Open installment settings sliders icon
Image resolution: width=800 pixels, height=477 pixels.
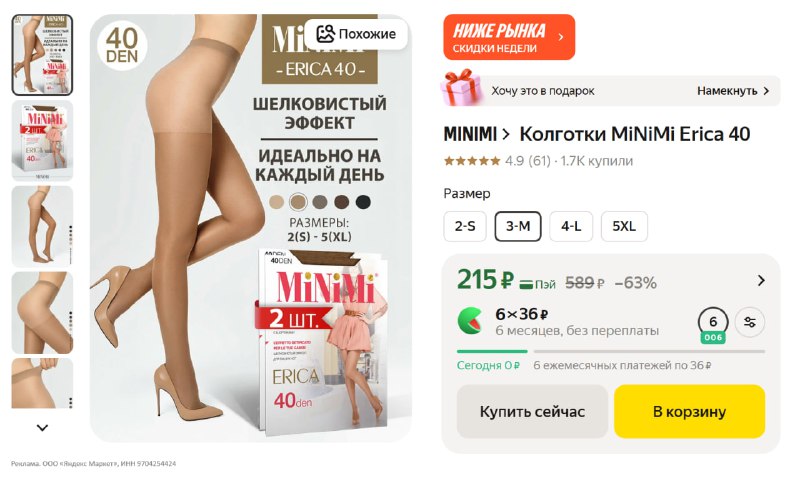pyautogui.click(x=750, y=322)
